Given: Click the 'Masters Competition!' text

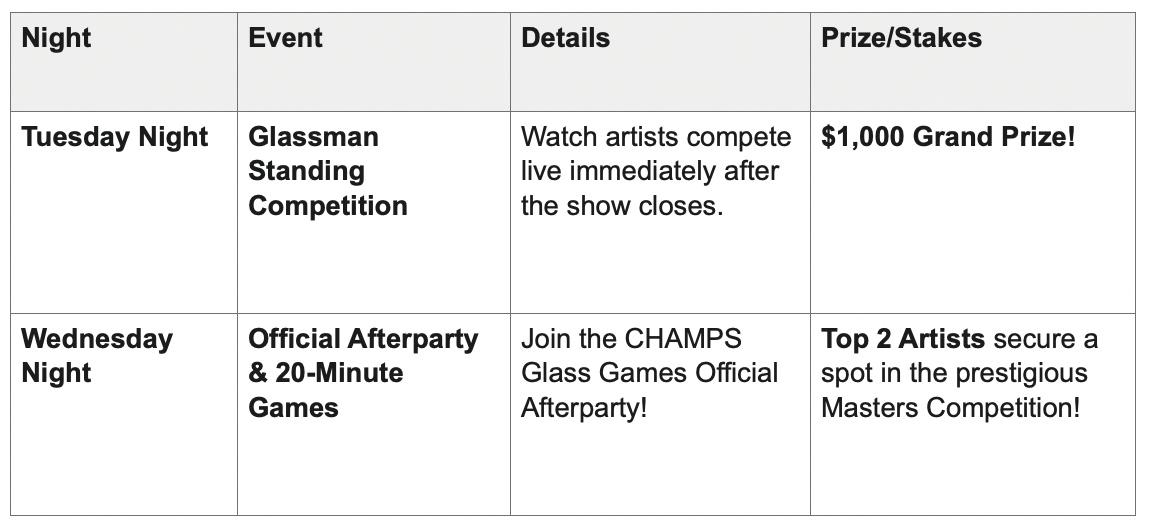Looking at the screenshot, I should click(950, 408).
